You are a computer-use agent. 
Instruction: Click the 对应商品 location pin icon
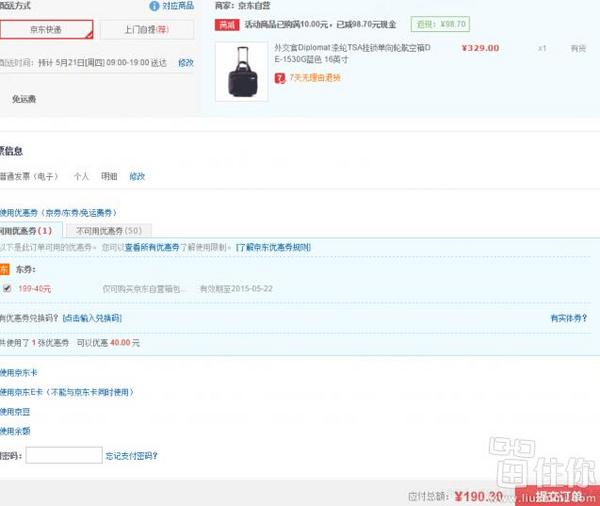(153, 6)
